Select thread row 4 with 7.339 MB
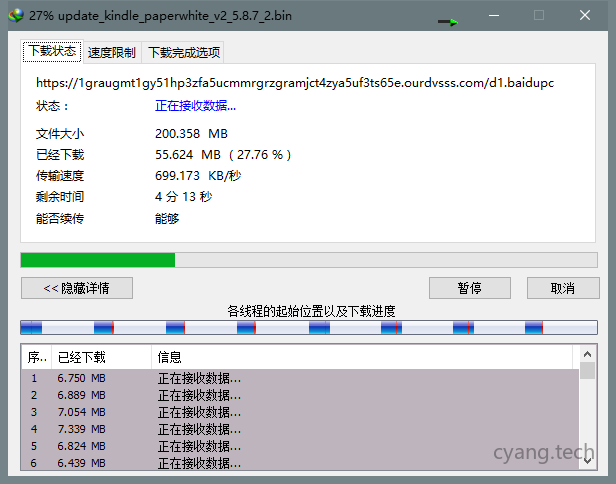This screenshot has width=616, height=484. point(300,429)
